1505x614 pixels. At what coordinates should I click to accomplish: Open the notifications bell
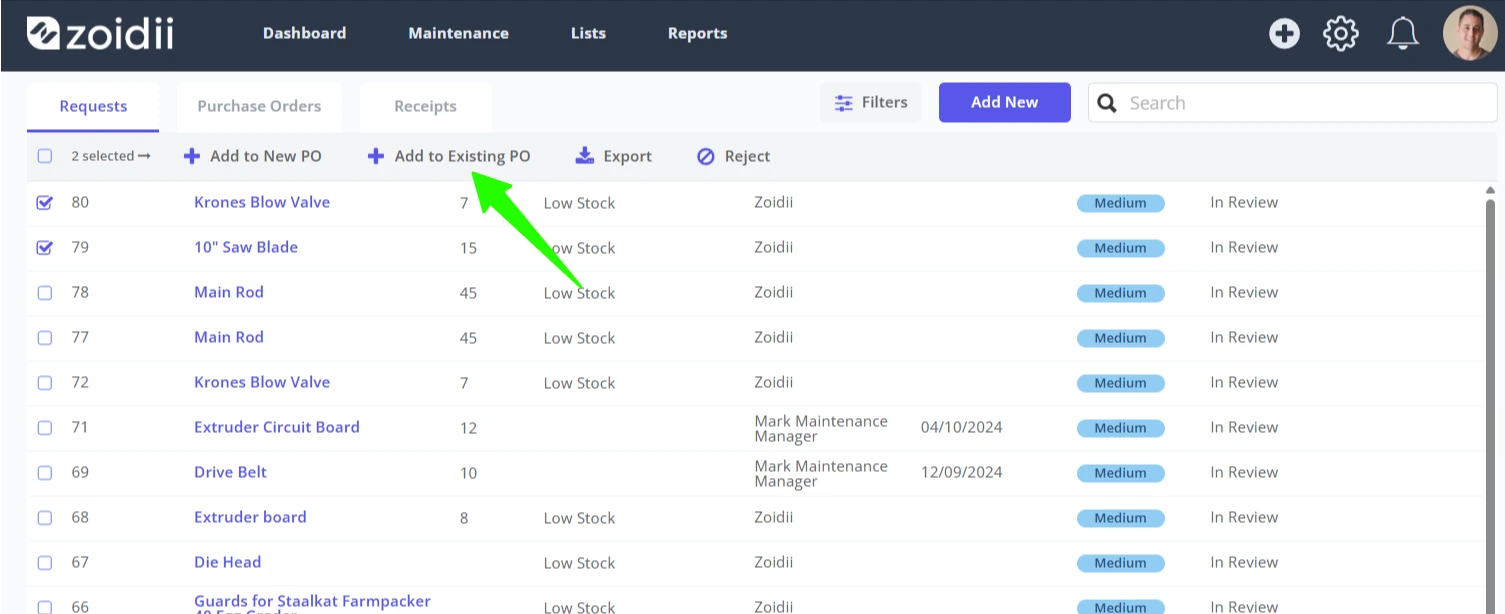tap(1403, 34)
